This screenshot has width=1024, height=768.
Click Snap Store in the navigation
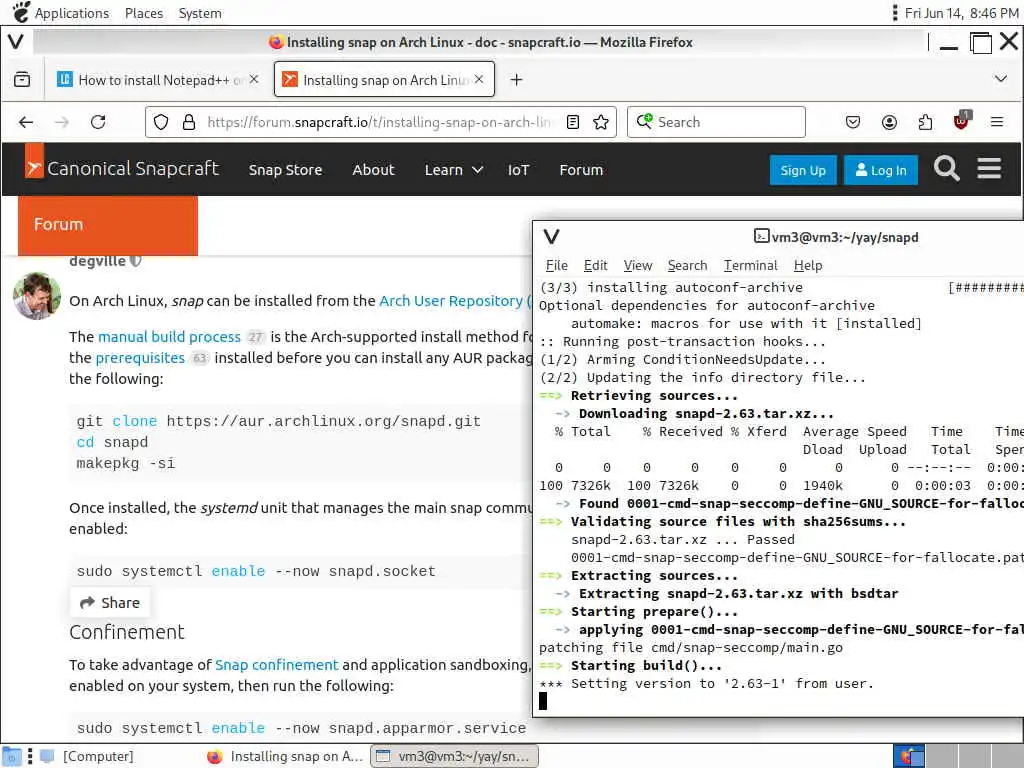click(x=285, y=170)
